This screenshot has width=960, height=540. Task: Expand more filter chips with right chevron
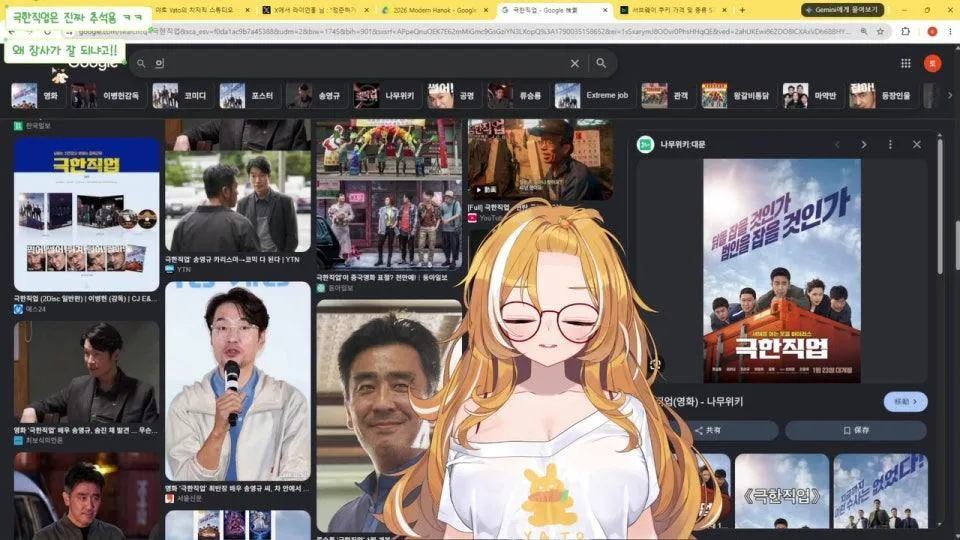(950, 96)
